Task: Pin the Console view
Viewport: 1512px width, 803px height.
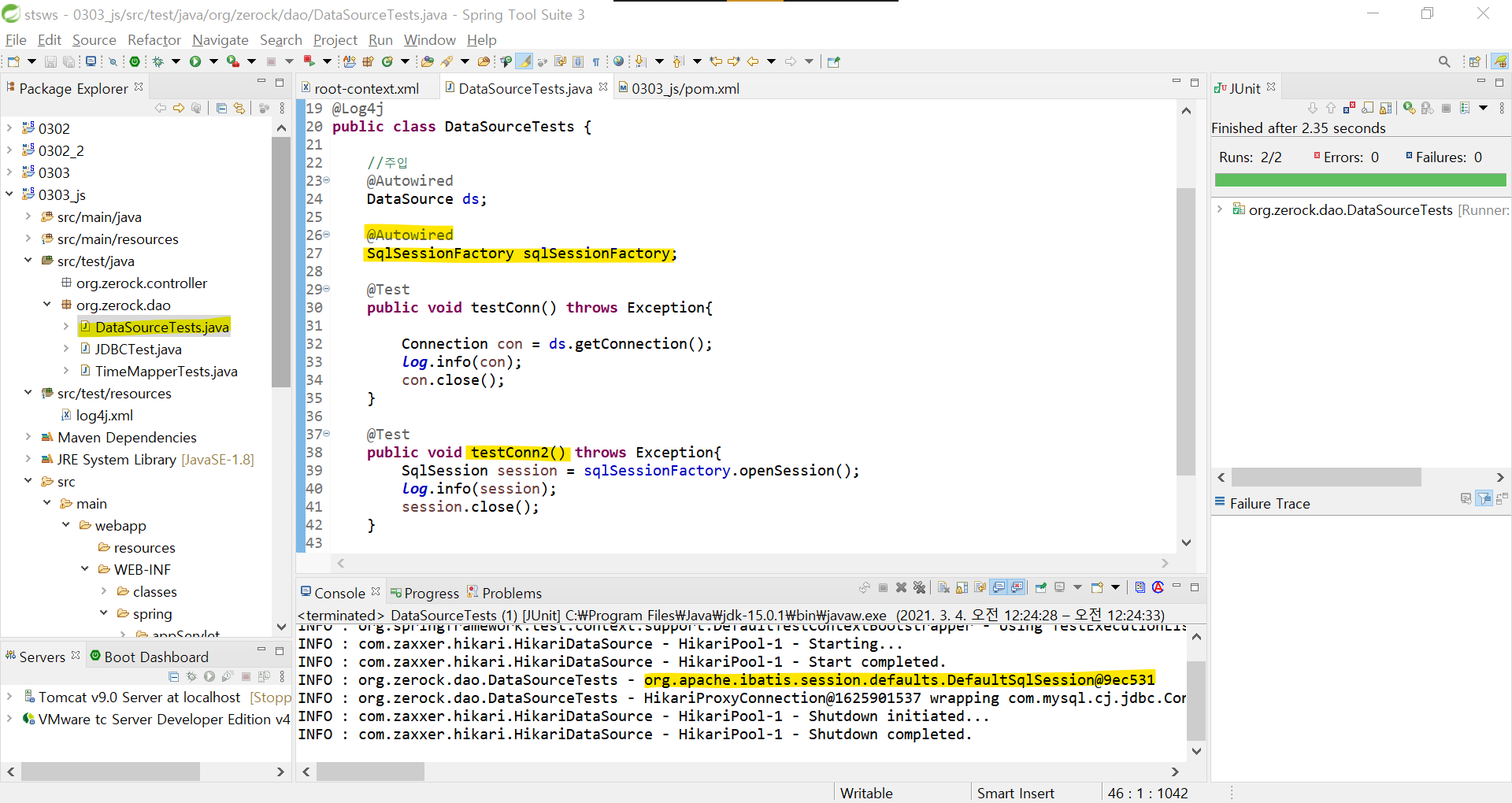Action: click(x=1039, y=587)
